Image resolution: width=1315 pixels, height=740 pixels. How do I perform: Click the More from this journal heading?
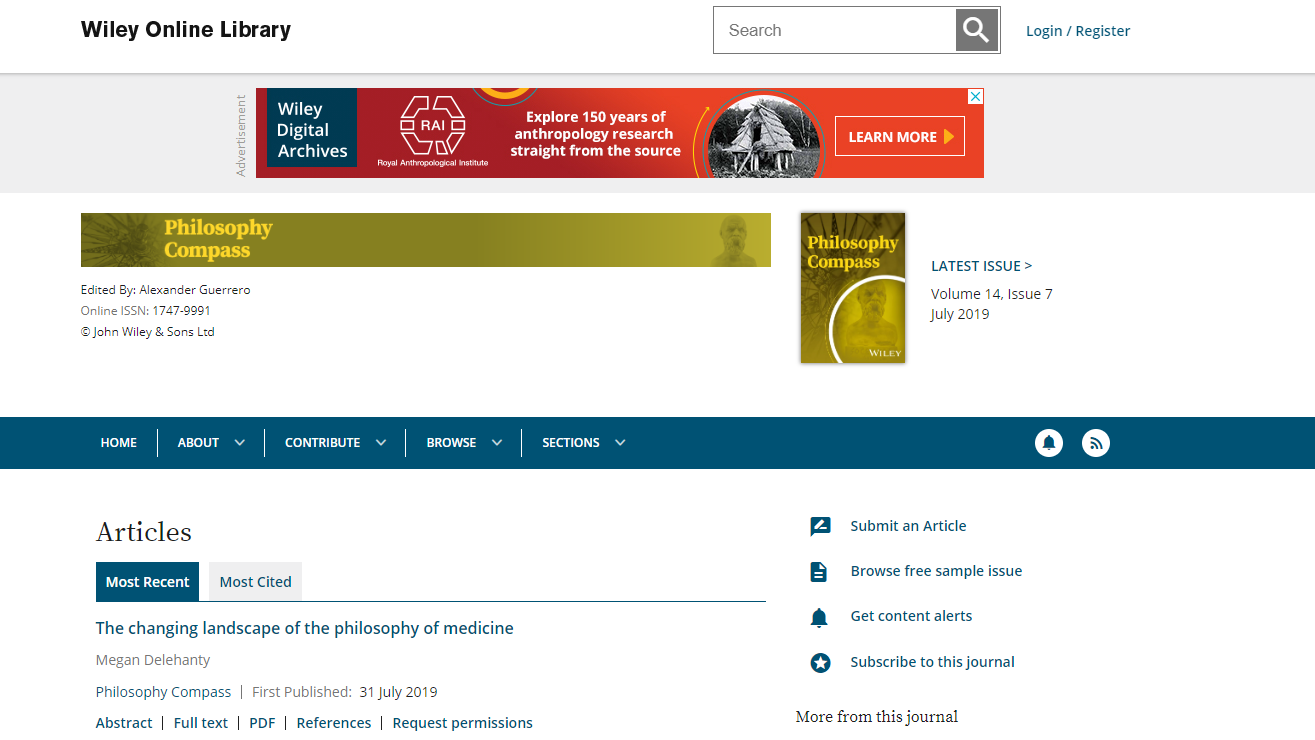(x=877, y=716)
